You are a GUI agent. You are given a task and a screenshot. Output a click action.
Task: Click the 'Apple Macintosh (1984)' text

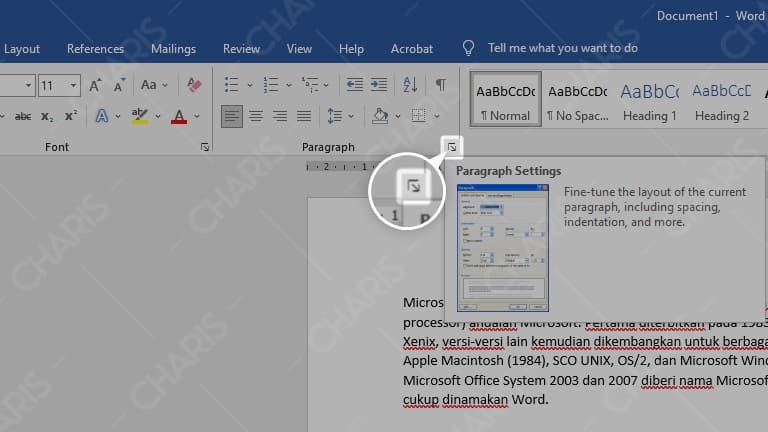click(475, 361)
